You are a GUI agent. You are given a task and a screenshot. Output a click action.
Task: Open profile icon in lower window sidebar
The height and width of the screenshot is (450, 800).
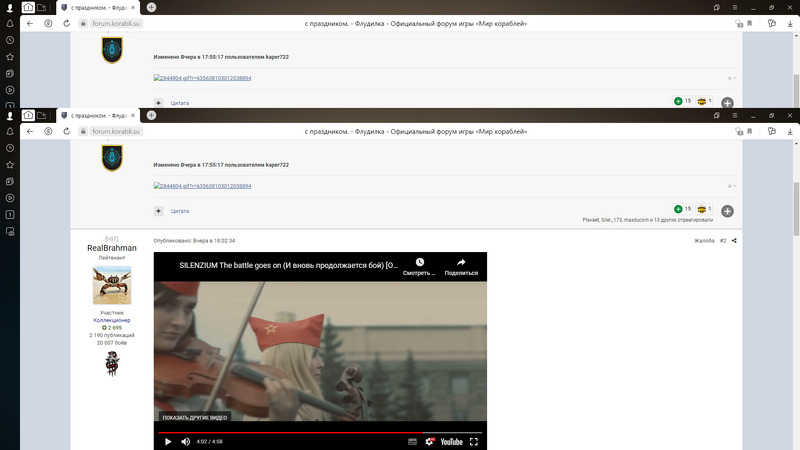(x=10, y=116)
